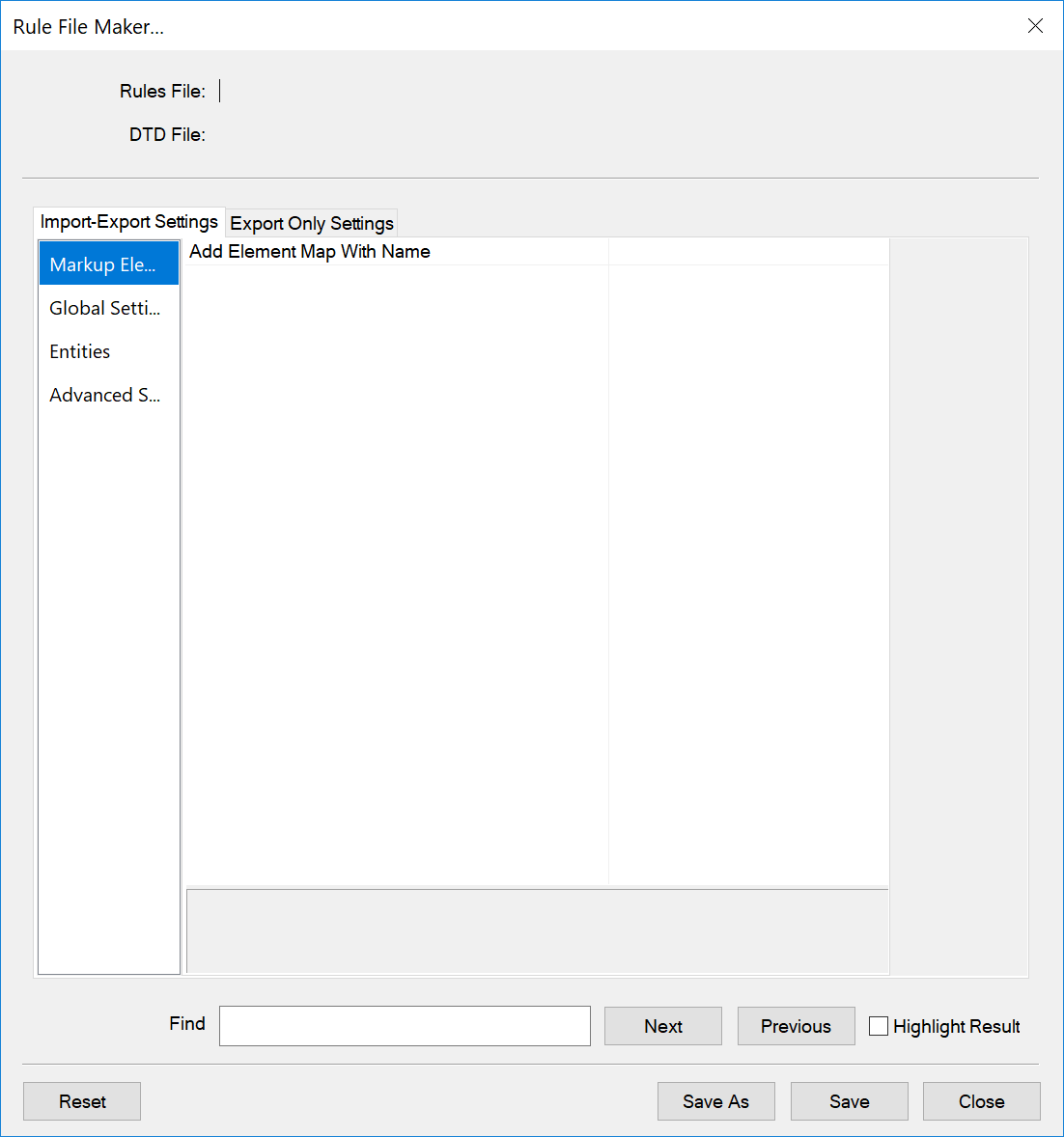
Task: Open Global Settings in the sidebar
Action: (104, 307)
